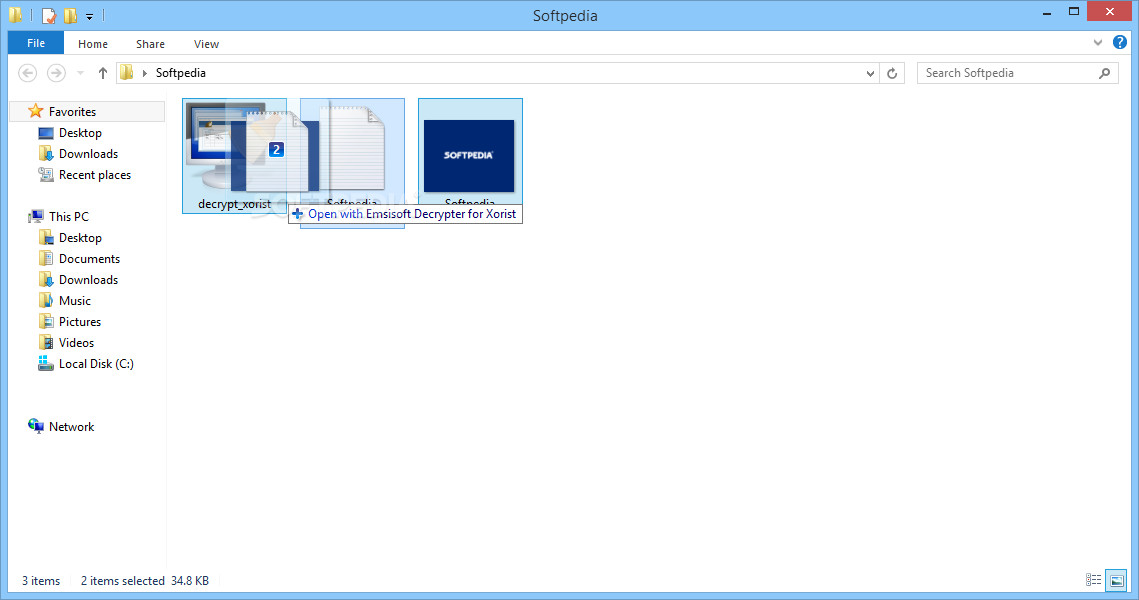1139x600 pixels.
Task: Open Downloads under This PC
Action: click(x=88, y=280)
